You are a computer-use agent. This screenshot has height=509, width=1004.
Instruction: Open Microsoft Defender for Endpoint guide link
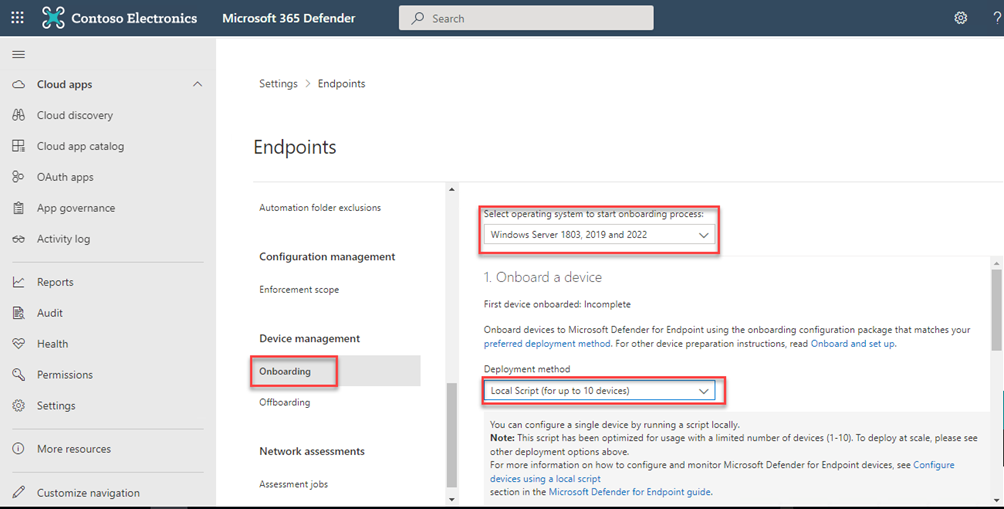point(629,492)
